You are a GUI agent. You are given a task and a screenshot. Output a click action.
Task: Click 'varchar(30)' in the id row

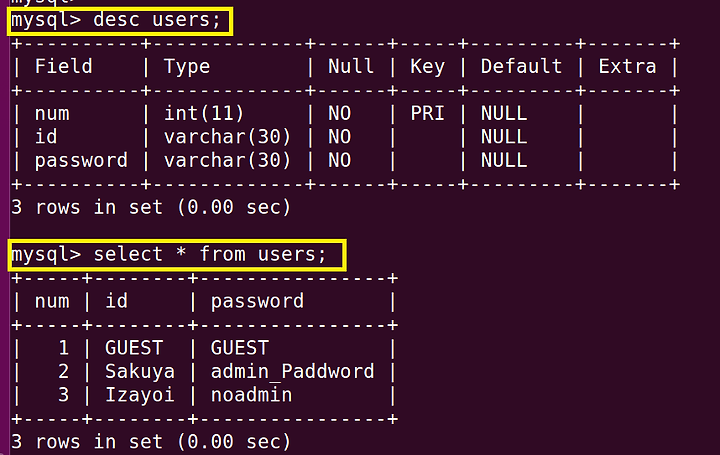(227, 137)
